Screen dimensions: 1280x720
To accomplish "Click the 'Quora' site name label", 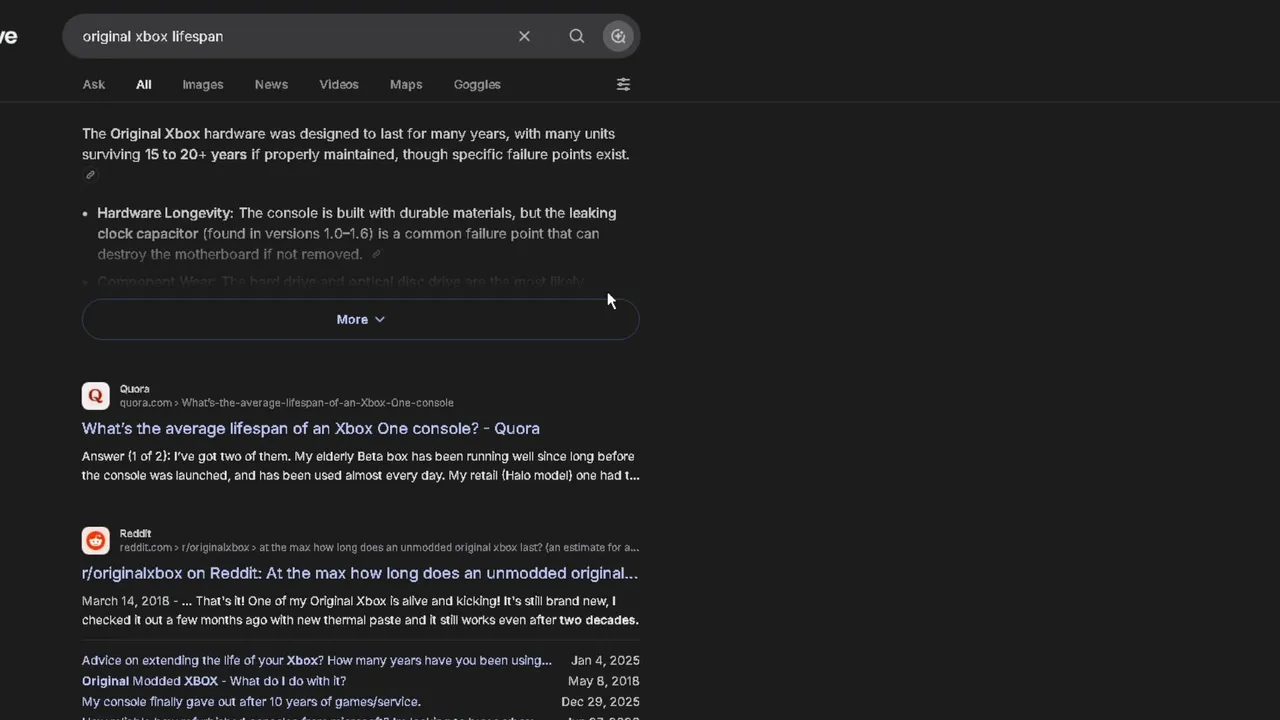I will click(135, 389).
